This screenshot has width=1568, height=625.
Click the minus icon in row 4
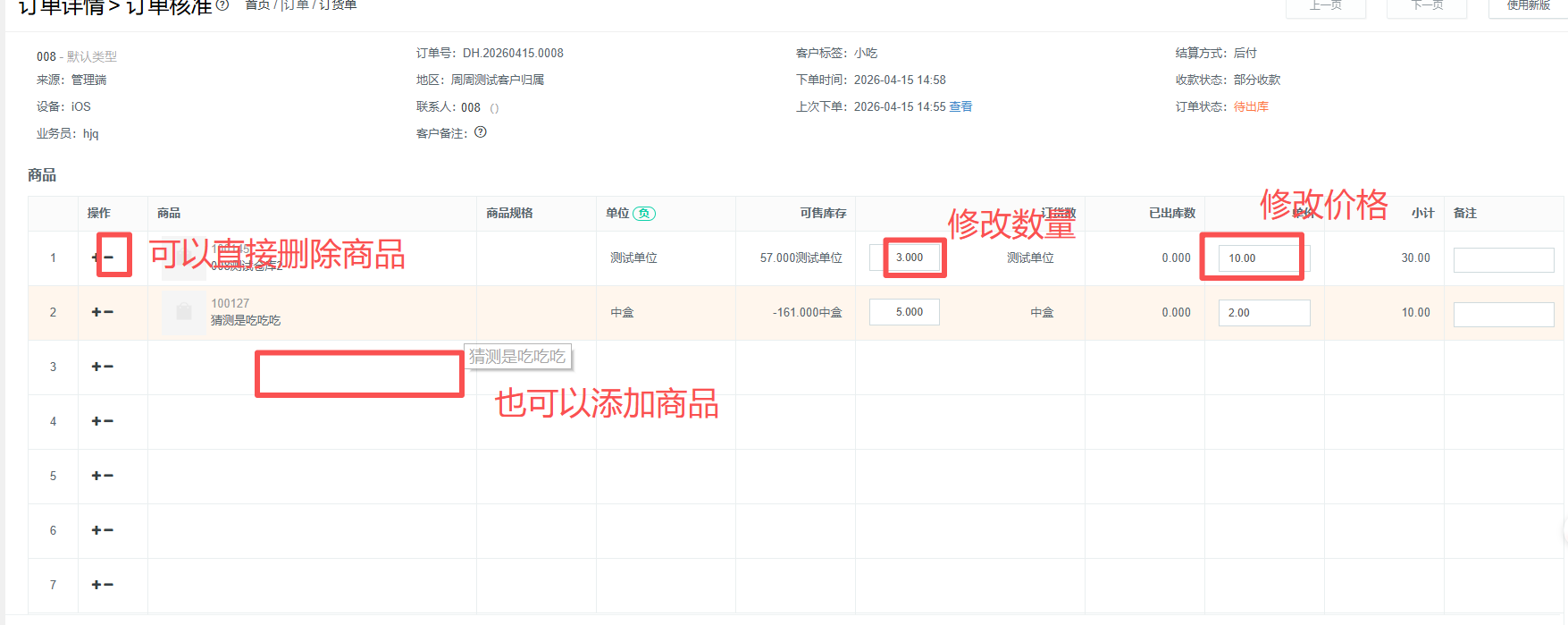point(109,421)
